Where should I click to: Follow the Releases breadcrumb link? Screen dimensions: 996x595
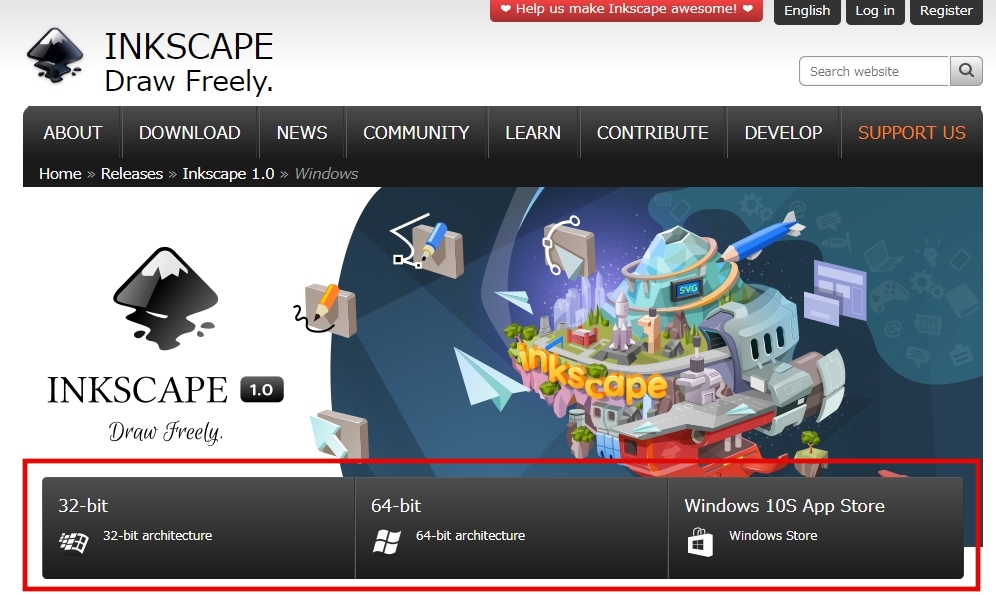[131, 173]
